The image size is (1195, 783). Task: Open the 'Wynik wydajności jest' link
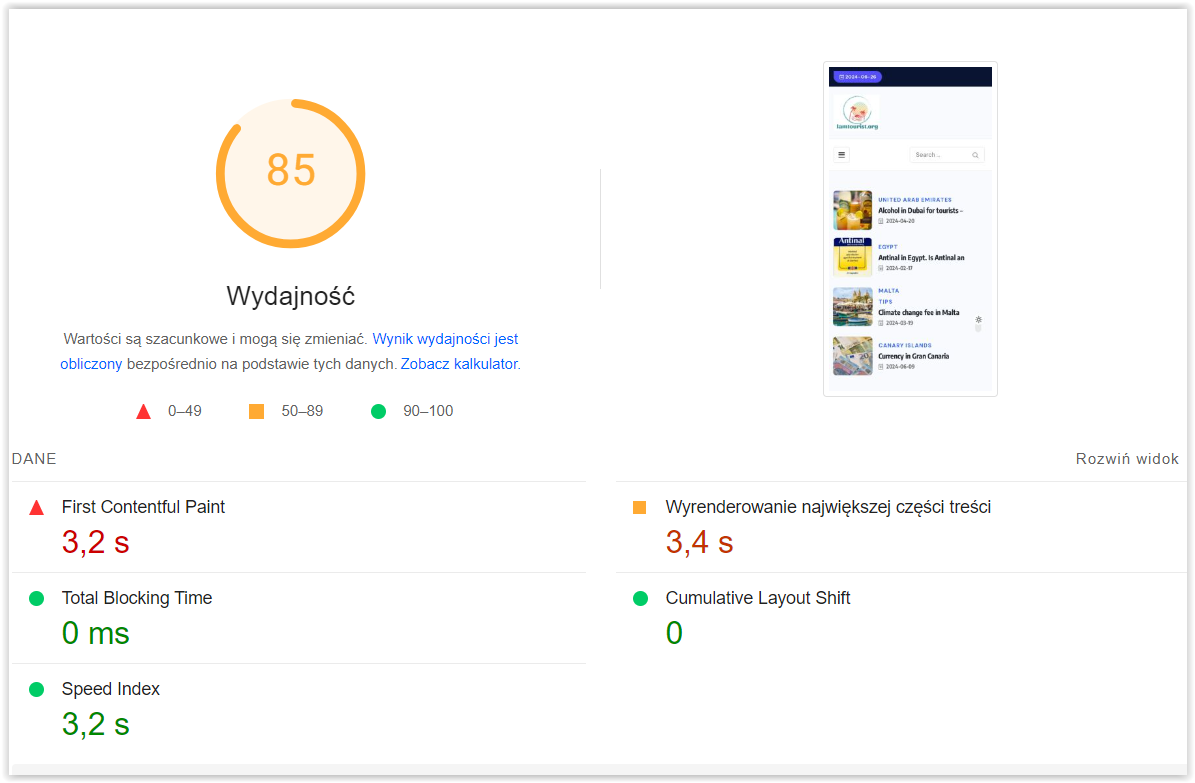click(x=445, y=339)
